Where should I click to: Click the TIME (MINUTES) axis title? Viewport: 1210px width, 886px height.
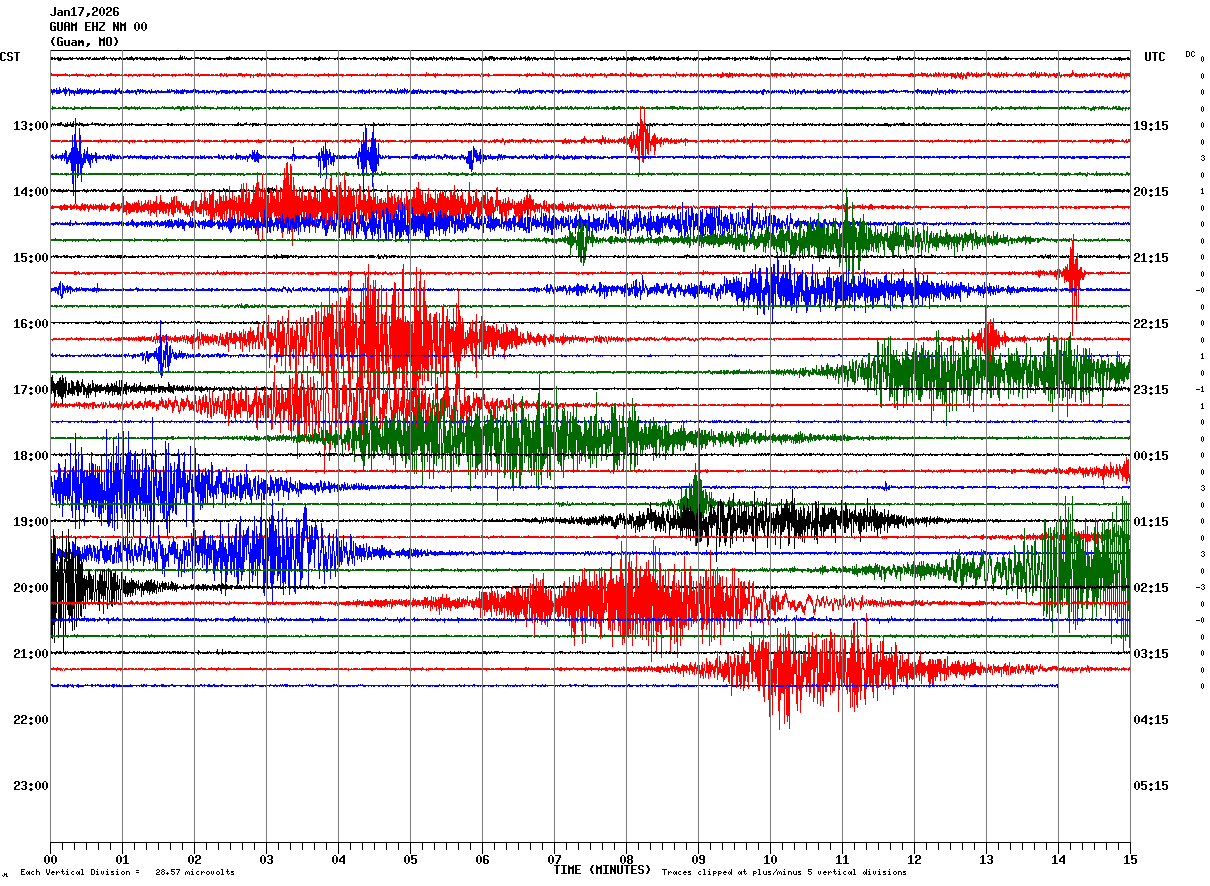click(x=602, y=870)
